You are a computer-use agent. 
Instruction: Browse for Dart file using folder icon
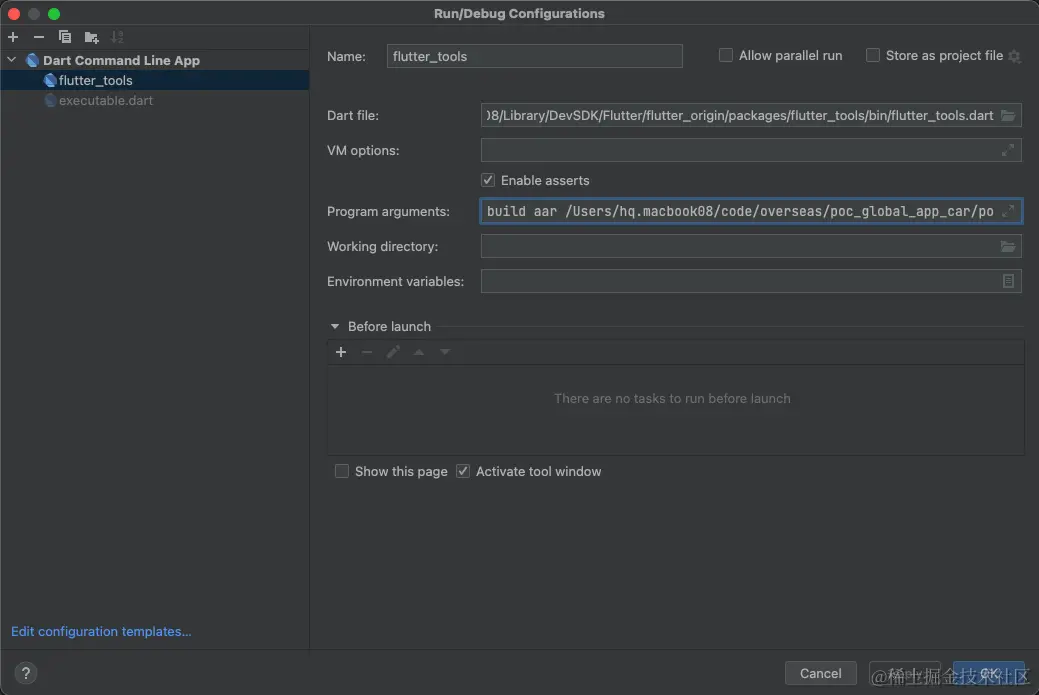[x=1008, y=115]
